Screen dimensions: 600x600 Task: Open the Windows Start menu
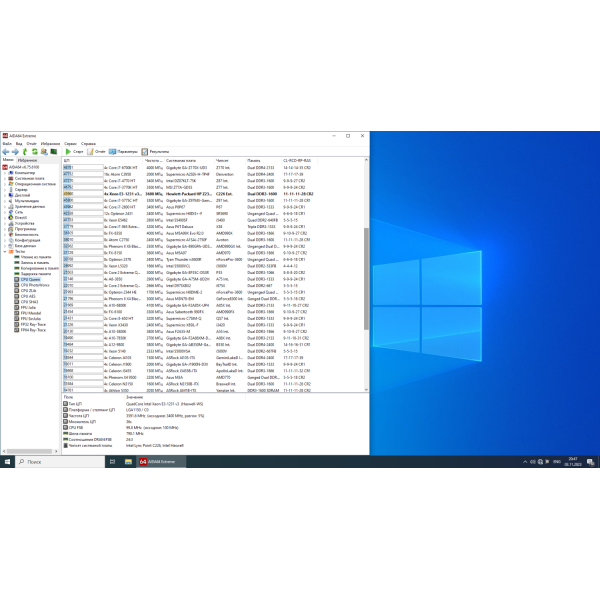7,462
